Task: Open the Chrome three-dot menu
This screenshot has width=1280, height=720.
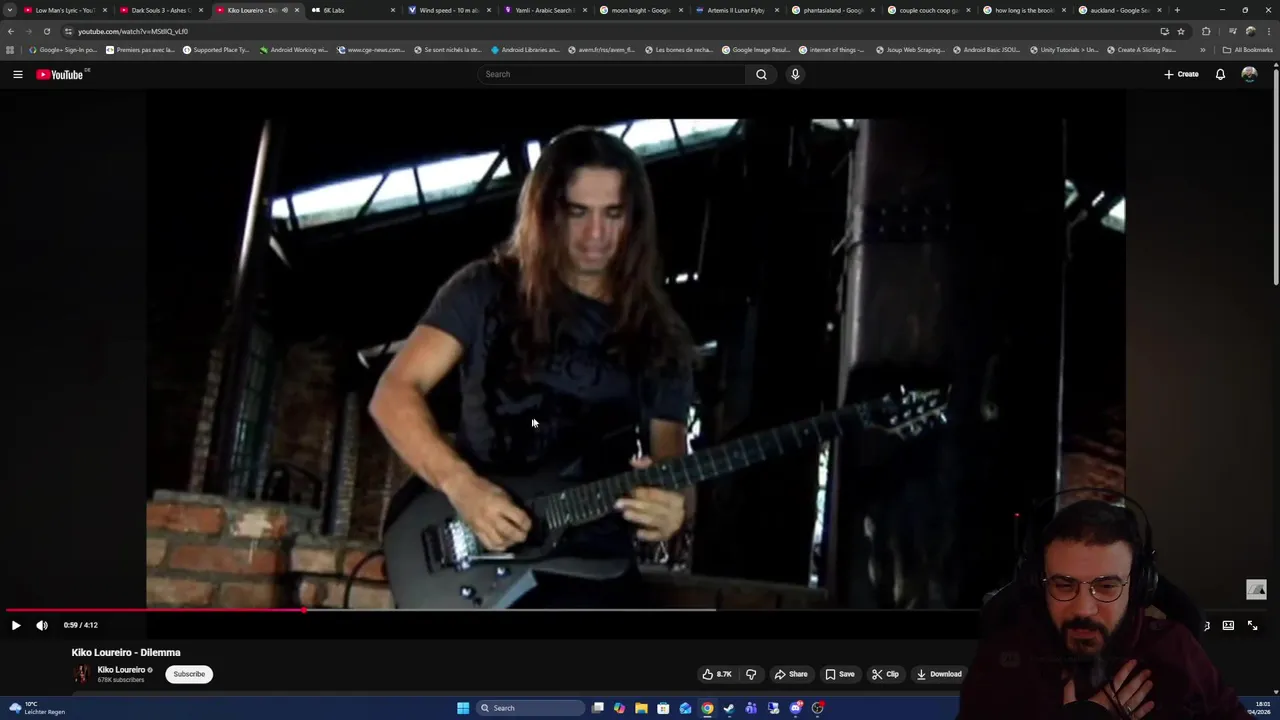Action: pyautogui.click(x=1269, y=31)
